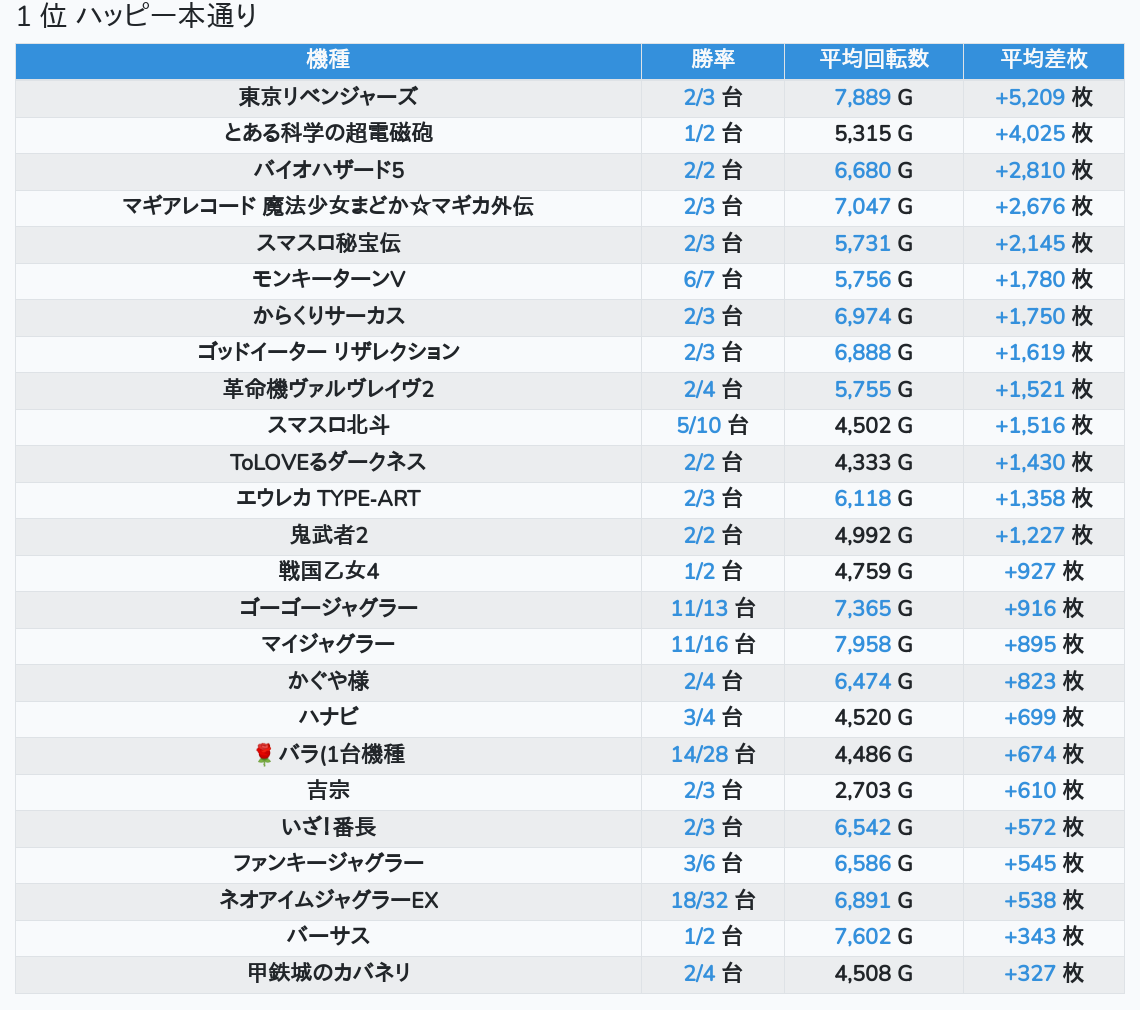Open the 18/32 win rate for ネオアイムジャグラーEX
Viewport: 1140px width, 1010px height.
(699, 900)
